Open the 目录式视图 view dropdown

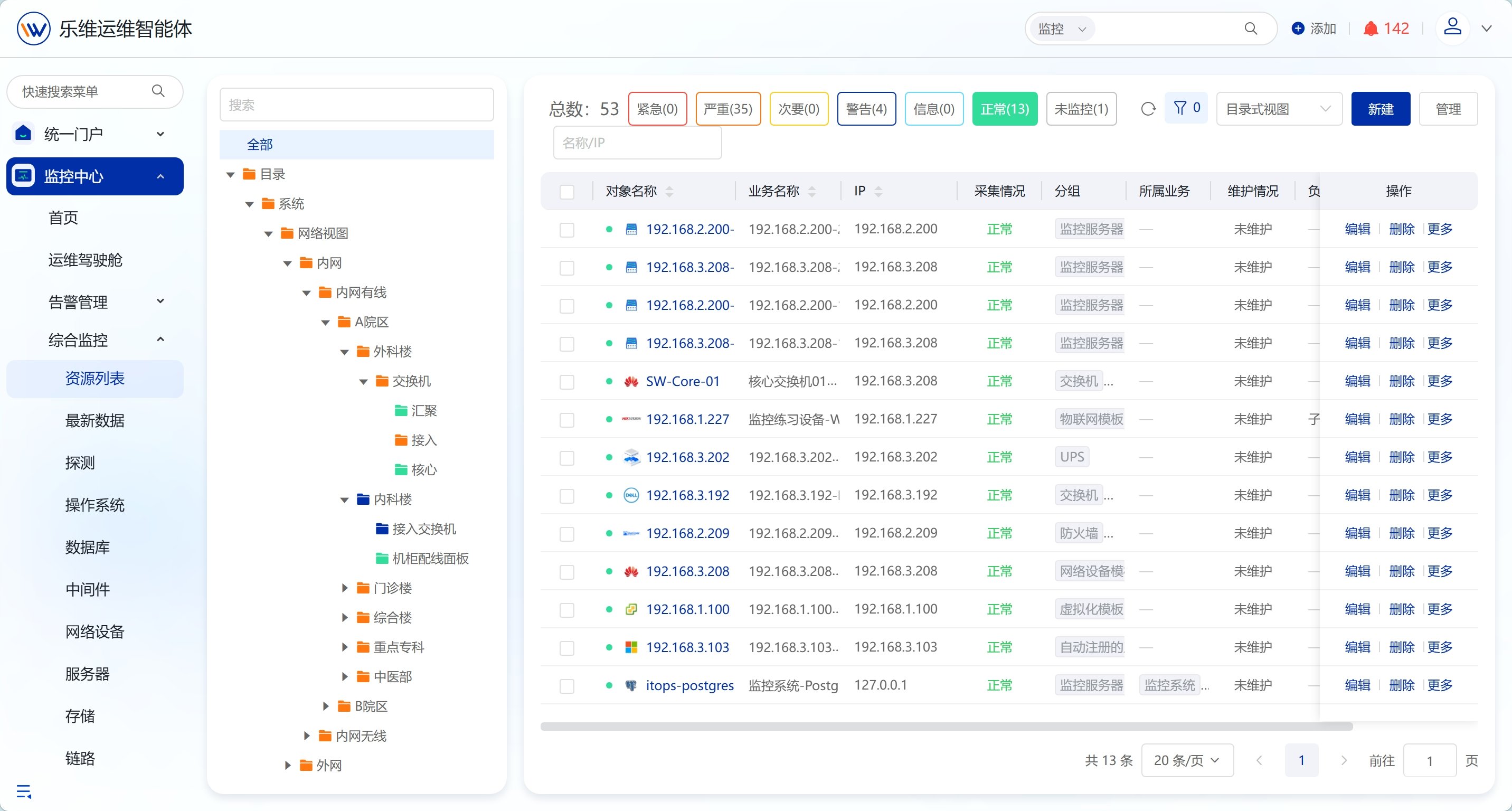(1279, 109)
